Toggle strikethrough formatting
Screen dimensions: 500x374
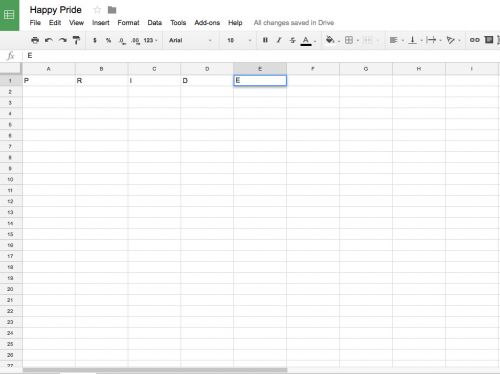(x=292, y=40)
